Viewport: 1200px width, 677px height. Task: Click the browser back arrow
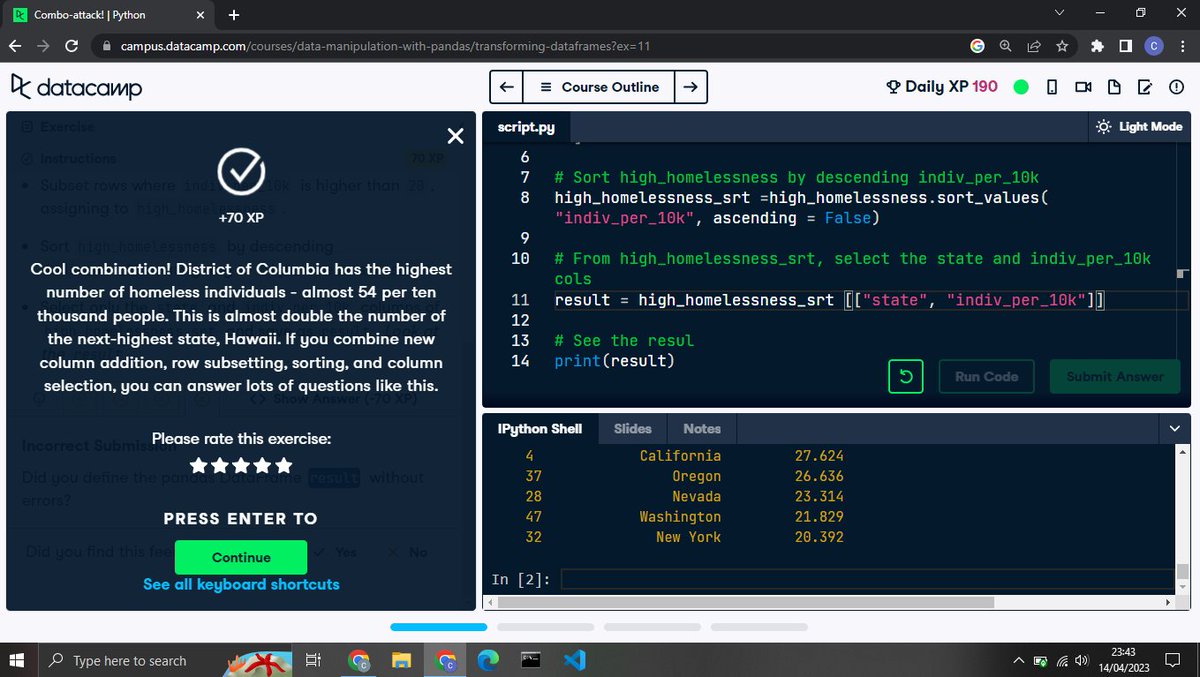[x=17, y=46]
